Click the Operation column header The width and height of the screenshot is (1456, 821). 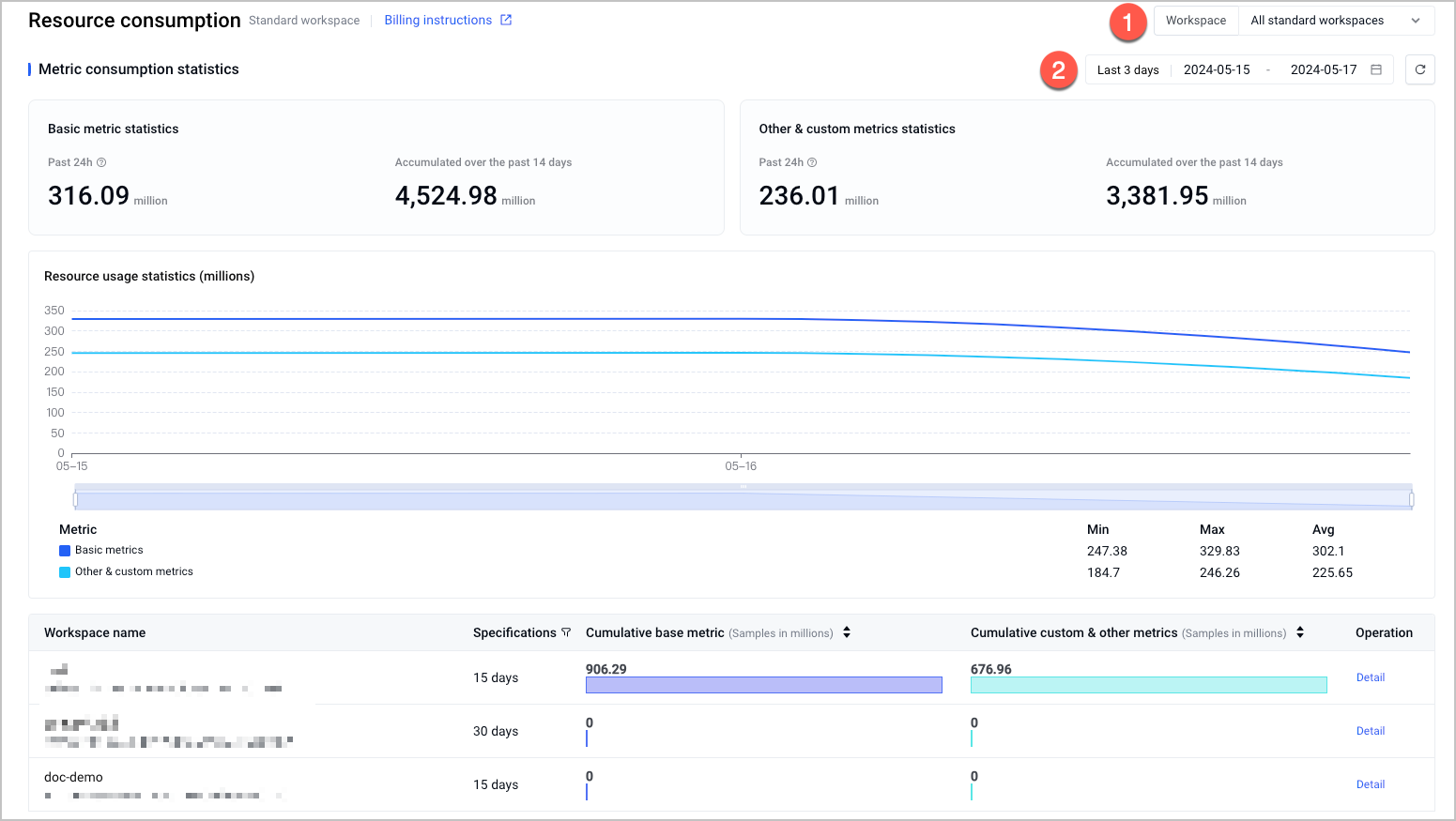1384,632
